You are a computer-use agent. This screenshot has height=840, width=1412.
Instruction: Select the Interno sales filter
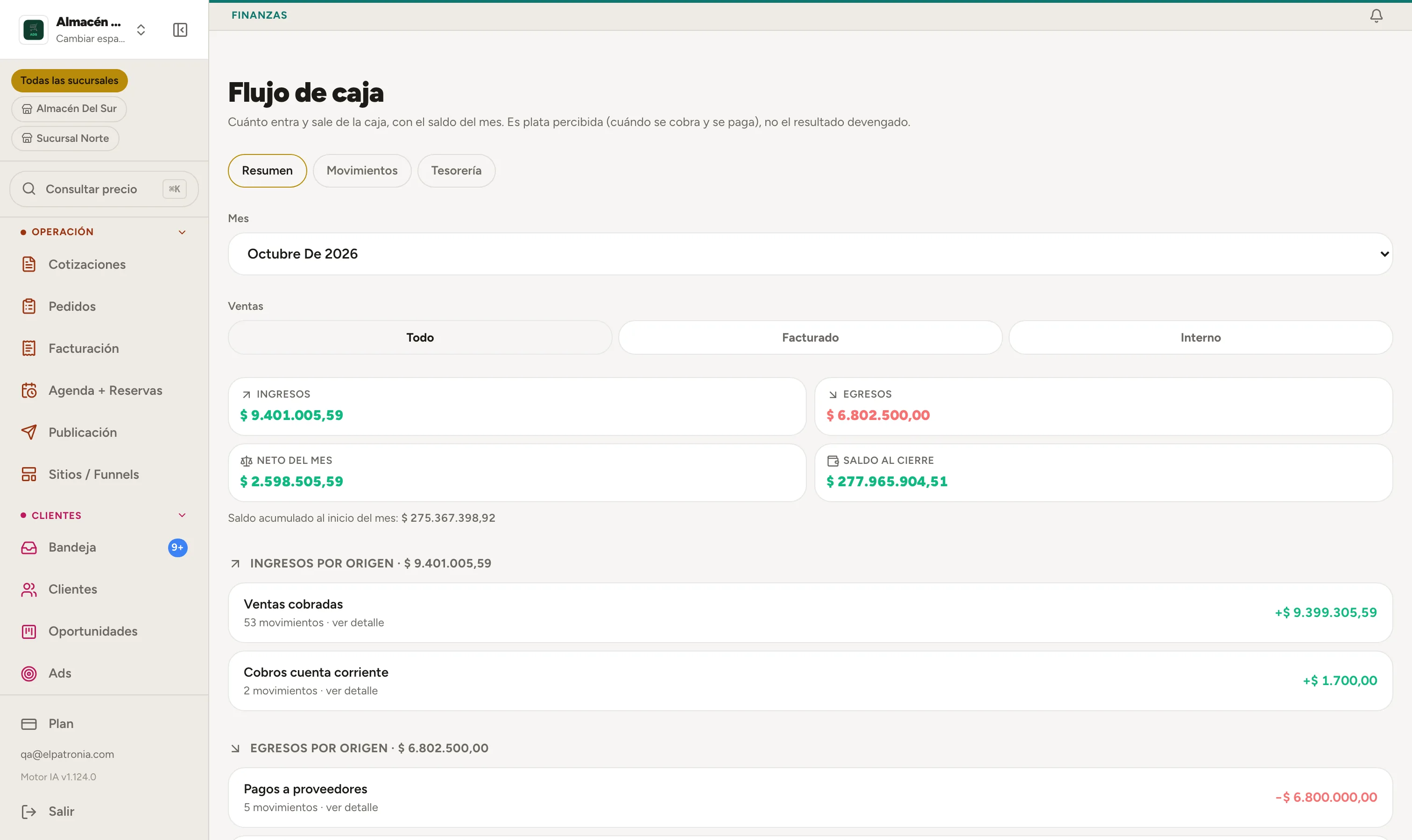(1200, 337)
